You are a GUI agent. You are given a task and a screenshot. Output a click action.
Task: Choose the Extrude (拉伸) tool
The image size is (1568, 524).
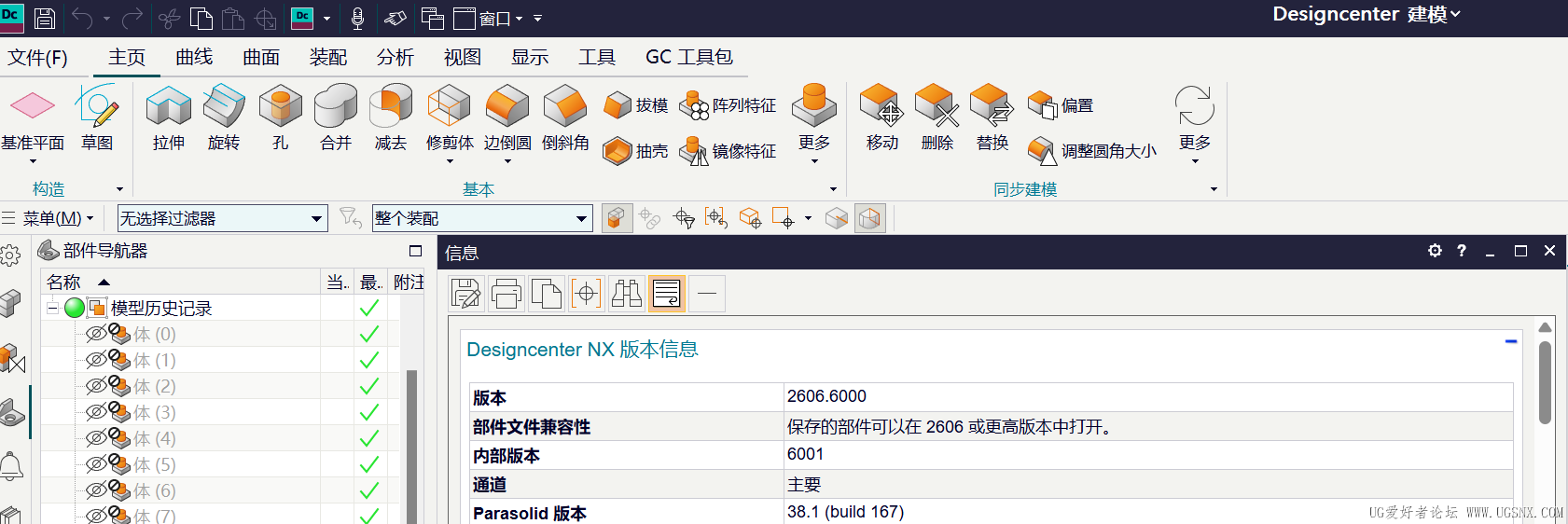coord(169,117)
